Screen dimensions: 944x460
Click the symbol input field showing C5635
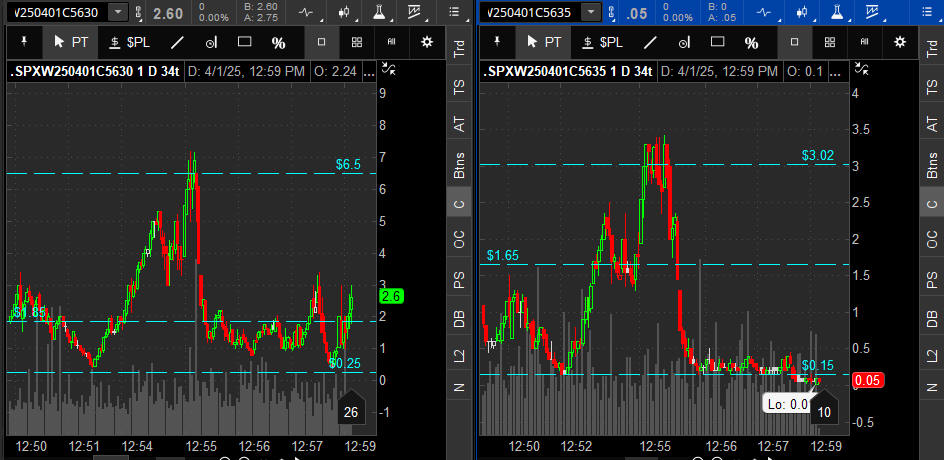530,12
